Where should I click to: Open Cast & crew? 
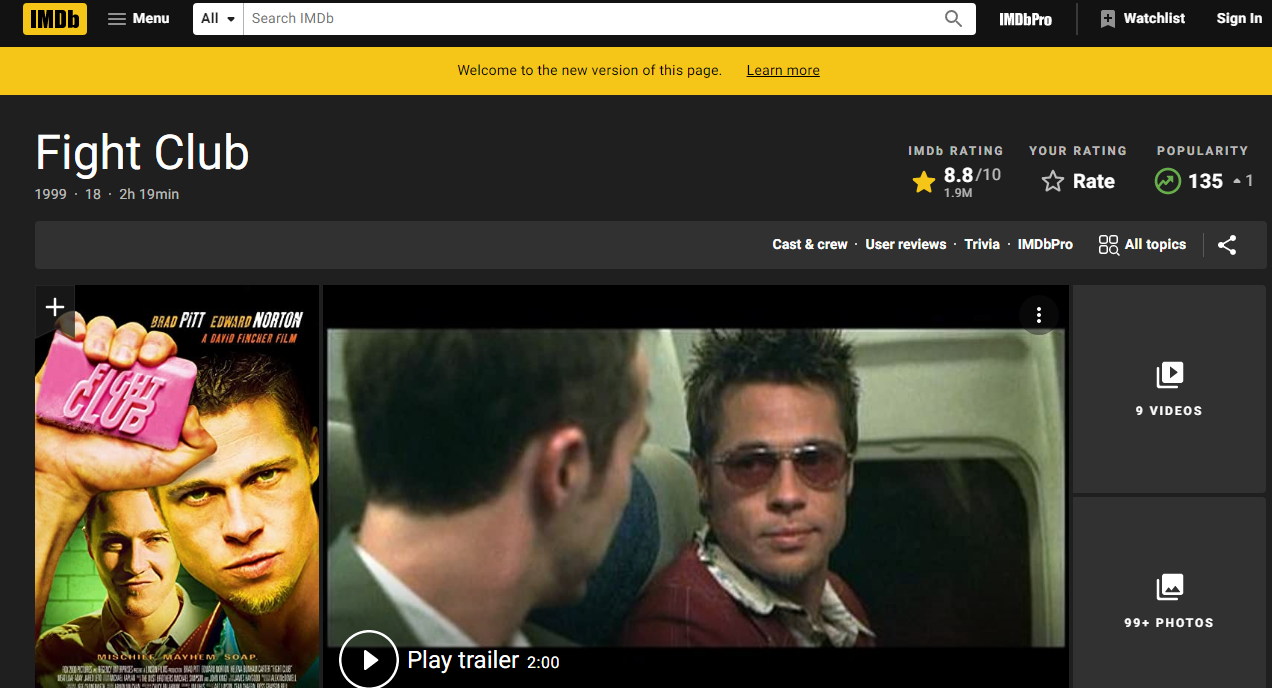pyautogui.click(x=810, y=244)
